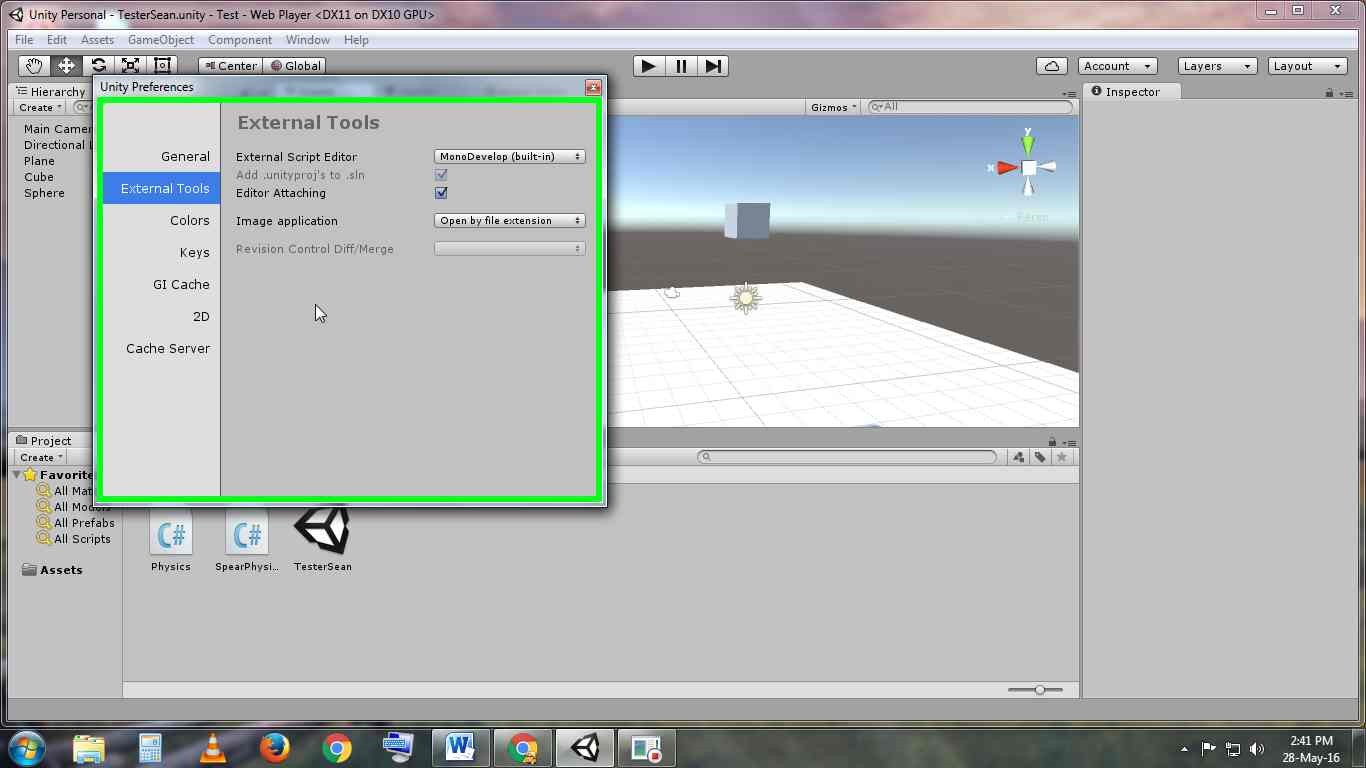Click the Project browser icon size slider
The height and width of the screenshot is (768, 1366).
pos(1035,690)
